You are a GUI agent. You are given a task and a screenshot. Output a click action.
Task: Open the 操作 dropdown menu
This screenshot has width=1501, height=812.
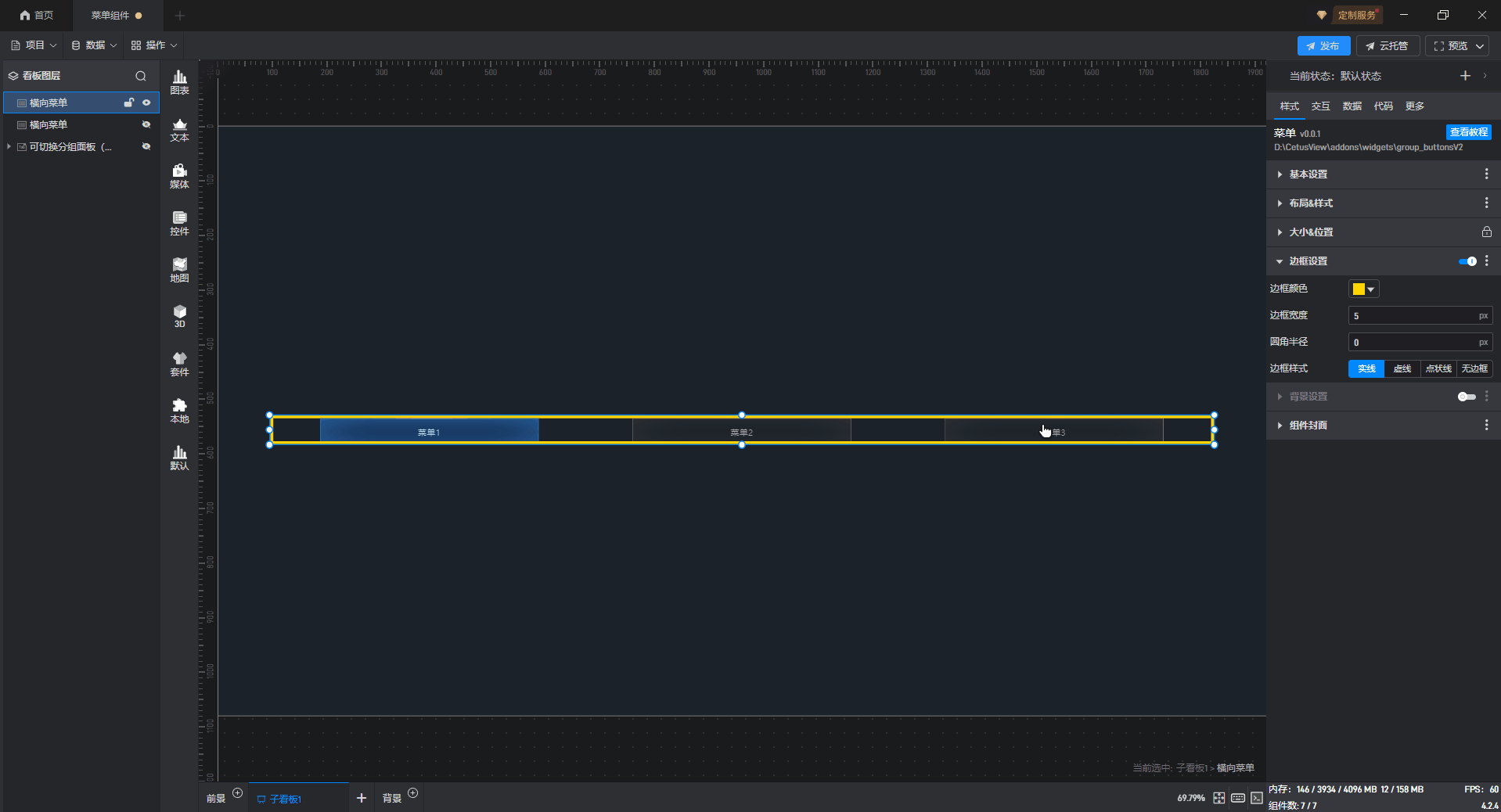154,45
